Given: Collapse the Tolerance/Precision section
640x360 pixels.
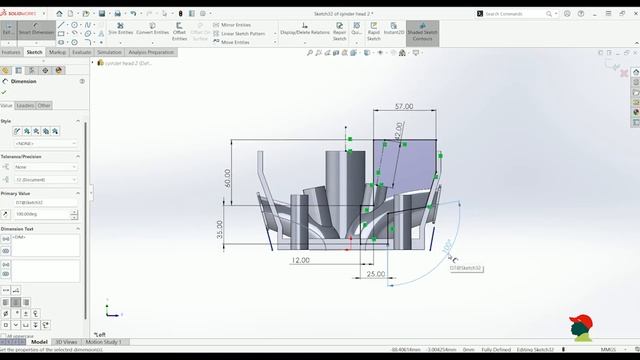Looking at the screenshot, I should coord(78,156).
